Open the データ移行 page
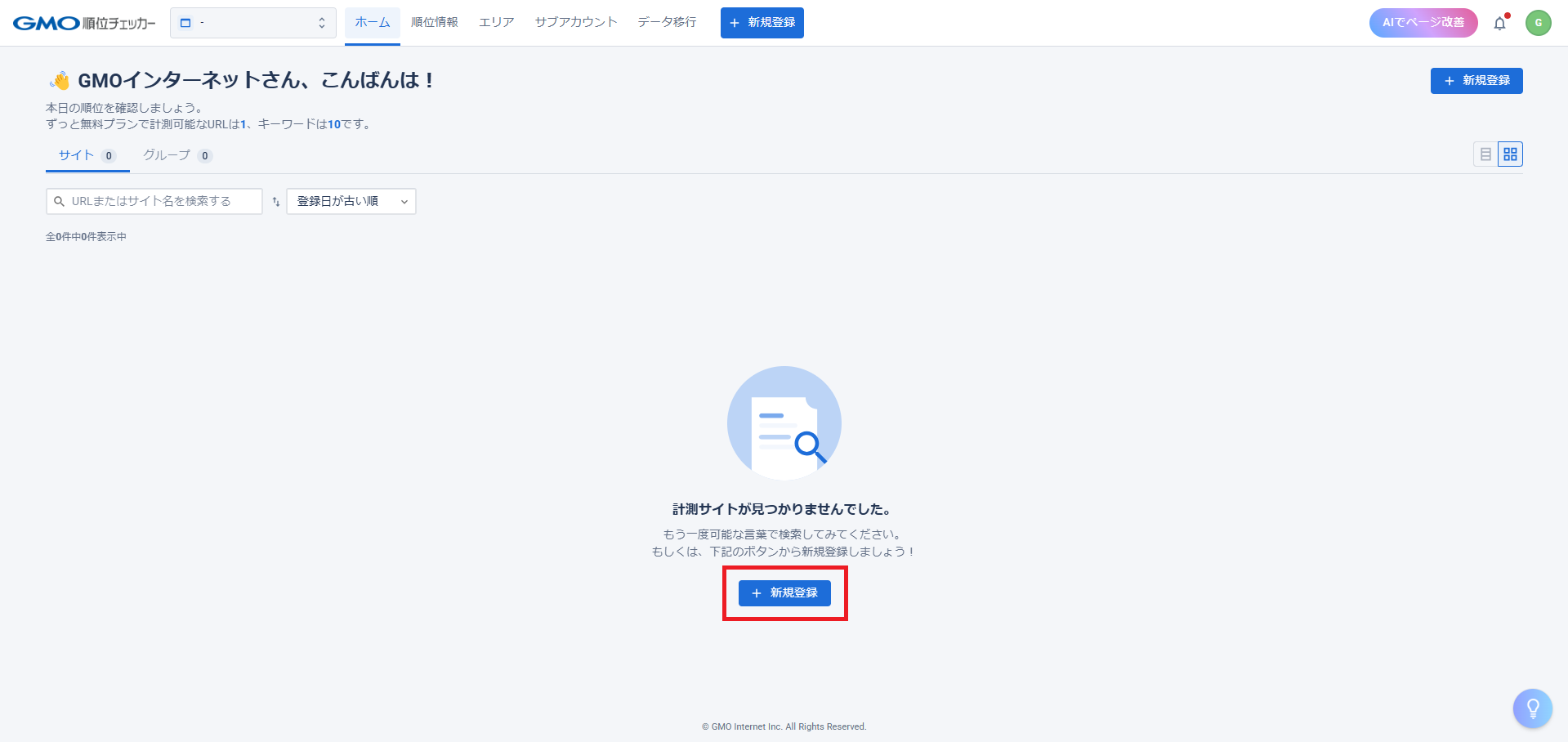This screenshot has height=742, width=1568. tap(668, 22)
